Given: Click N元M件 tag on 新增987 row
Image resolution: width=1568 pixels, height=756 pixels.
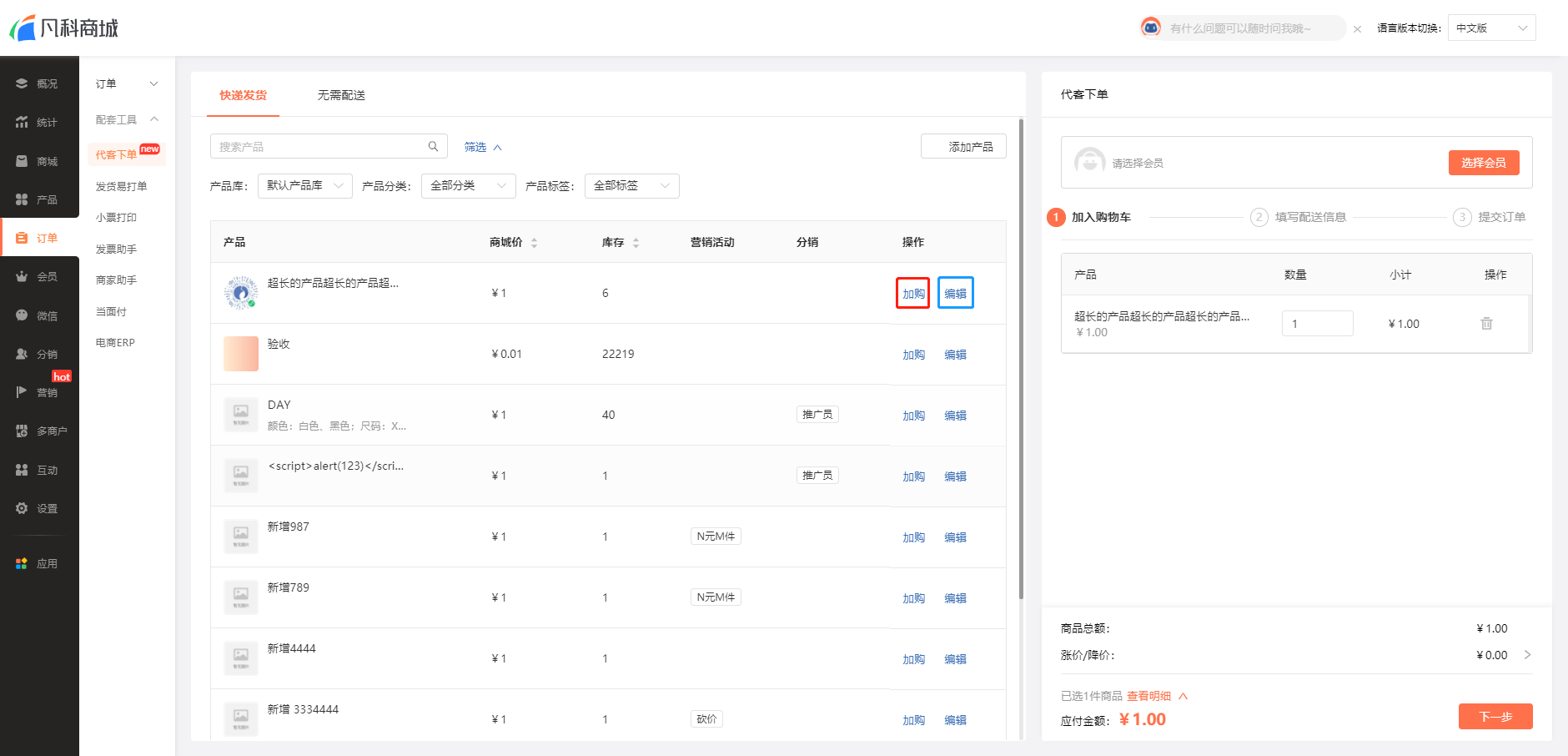Looking at the screenshot, I should [716, 537].
